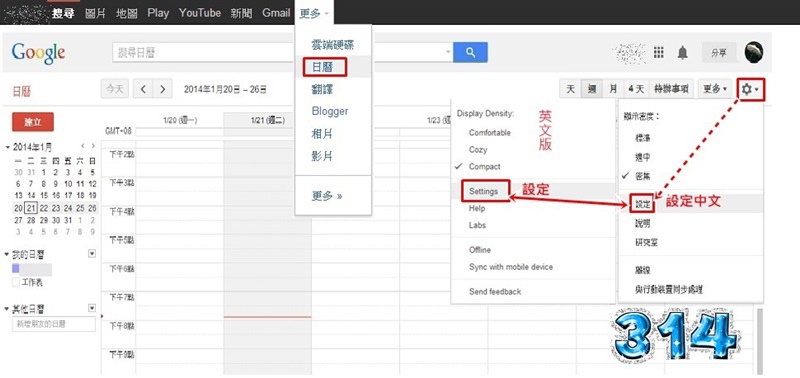Select 標準 density option
Viewport: 800px width, 378px height.
coord(642,138)
